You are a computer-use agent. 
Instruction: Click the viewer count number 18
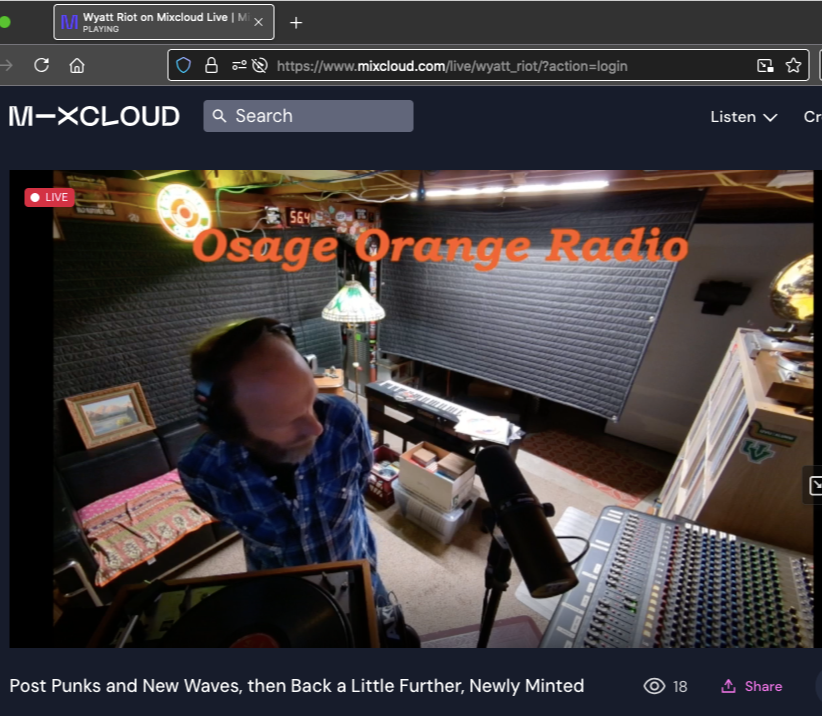click(680, 687)
